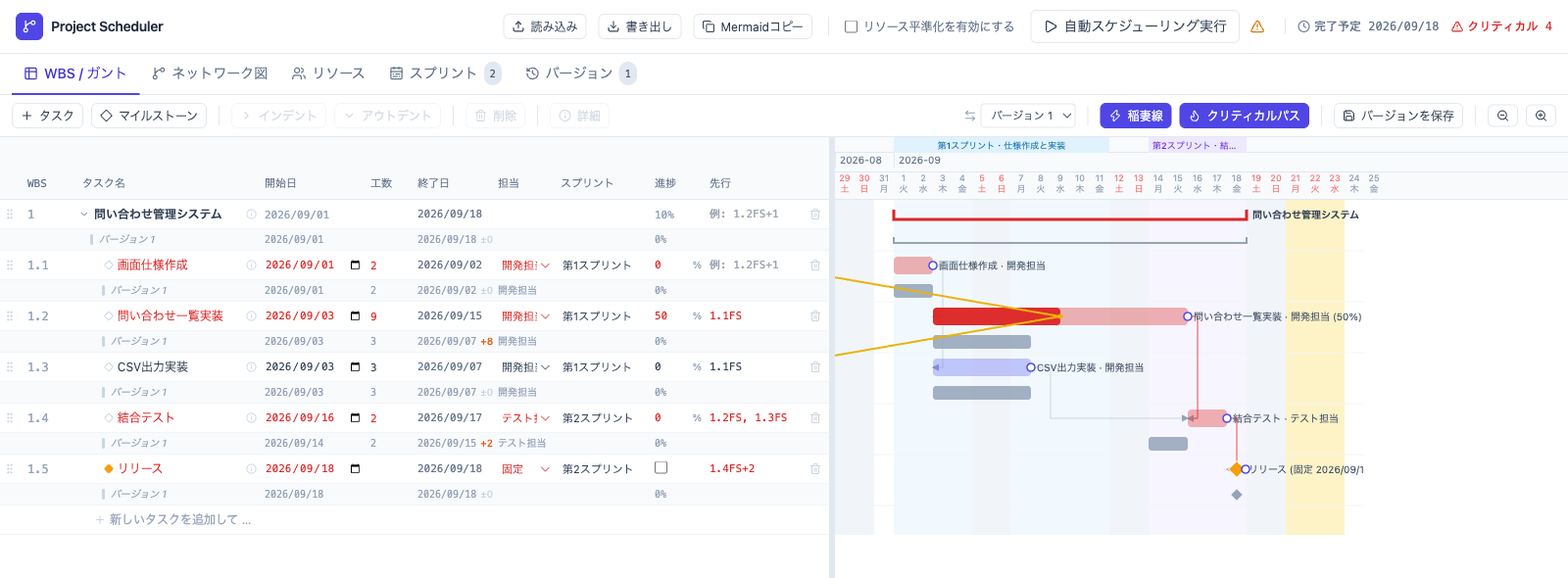Open info icon for 問い合わせ一覧実装
1568x578 pixels.
click(251, 315)
